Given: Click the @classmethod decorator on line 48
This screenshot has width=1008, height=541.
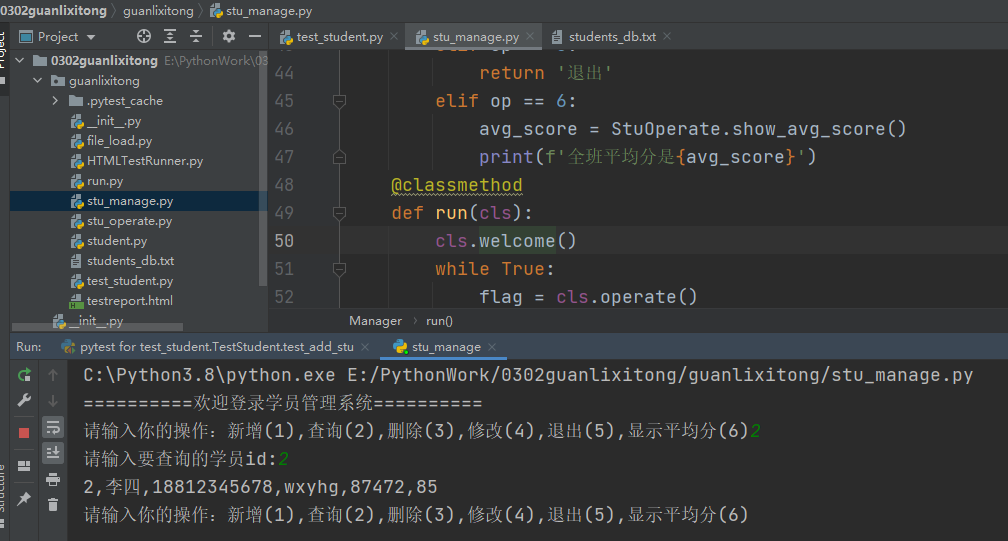Looking at the screenshot, I should (456, 185).
